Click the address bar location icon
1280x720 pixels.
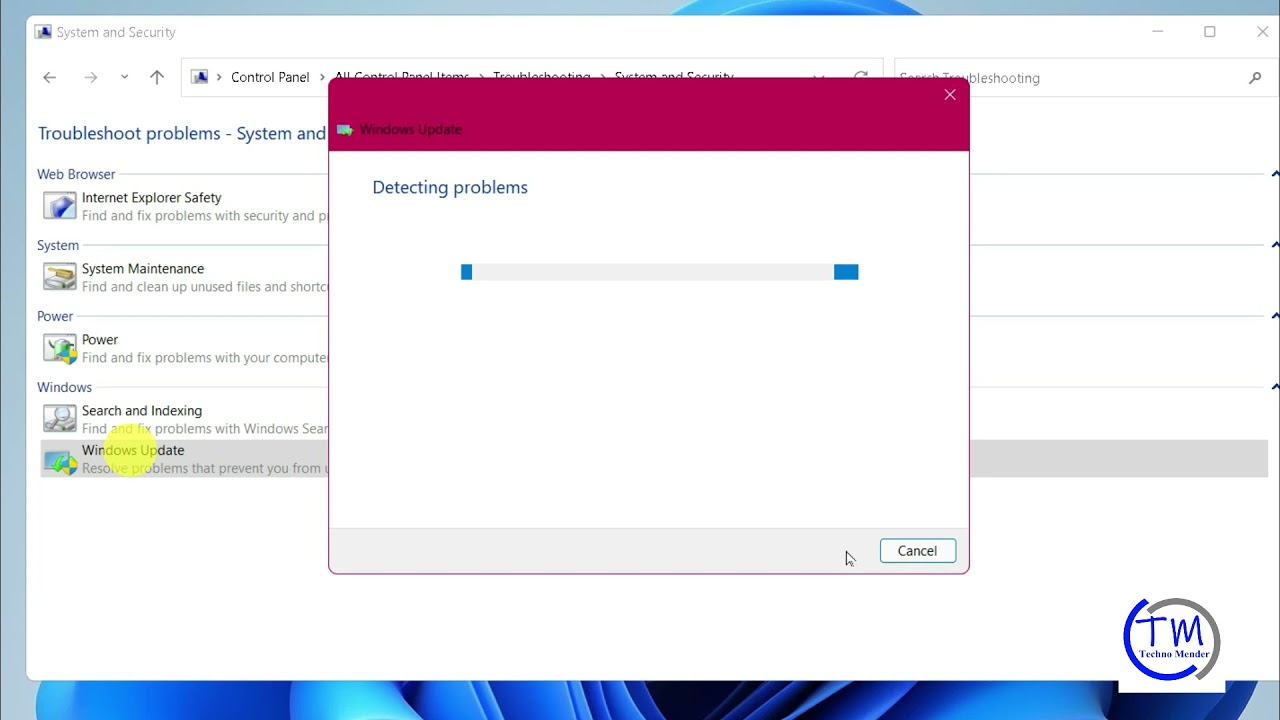click(x=200, y=77)
